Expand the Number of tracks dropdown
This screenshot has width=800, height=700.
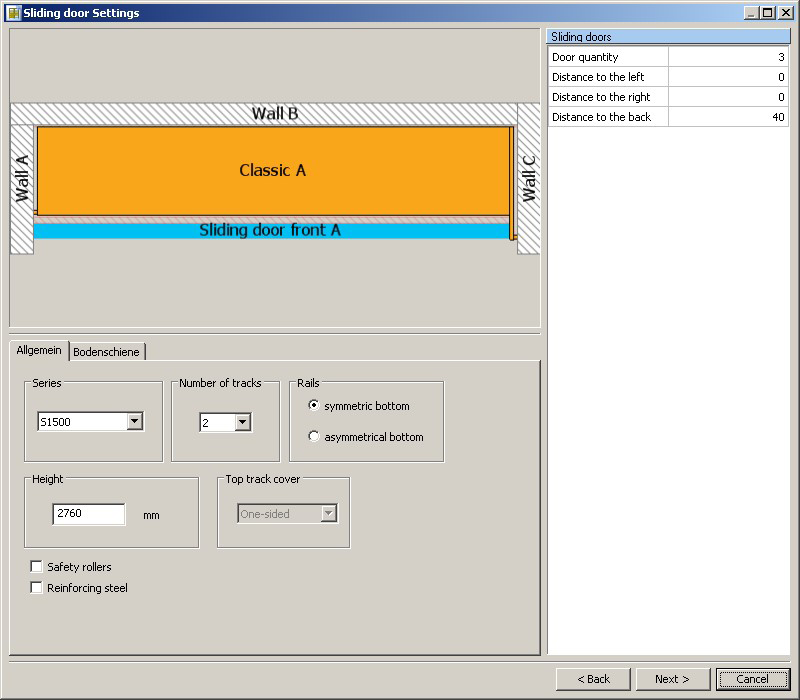pos(242,423)
